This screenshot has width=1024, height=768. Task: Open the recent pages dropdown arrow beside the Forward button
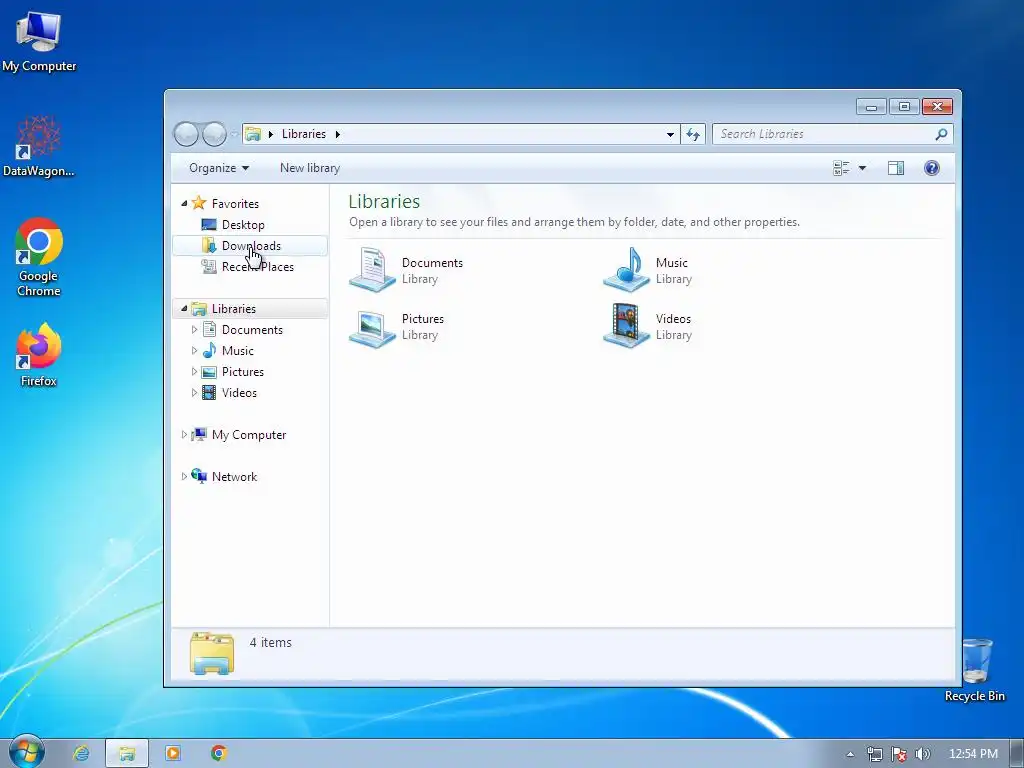coord(234,135)
